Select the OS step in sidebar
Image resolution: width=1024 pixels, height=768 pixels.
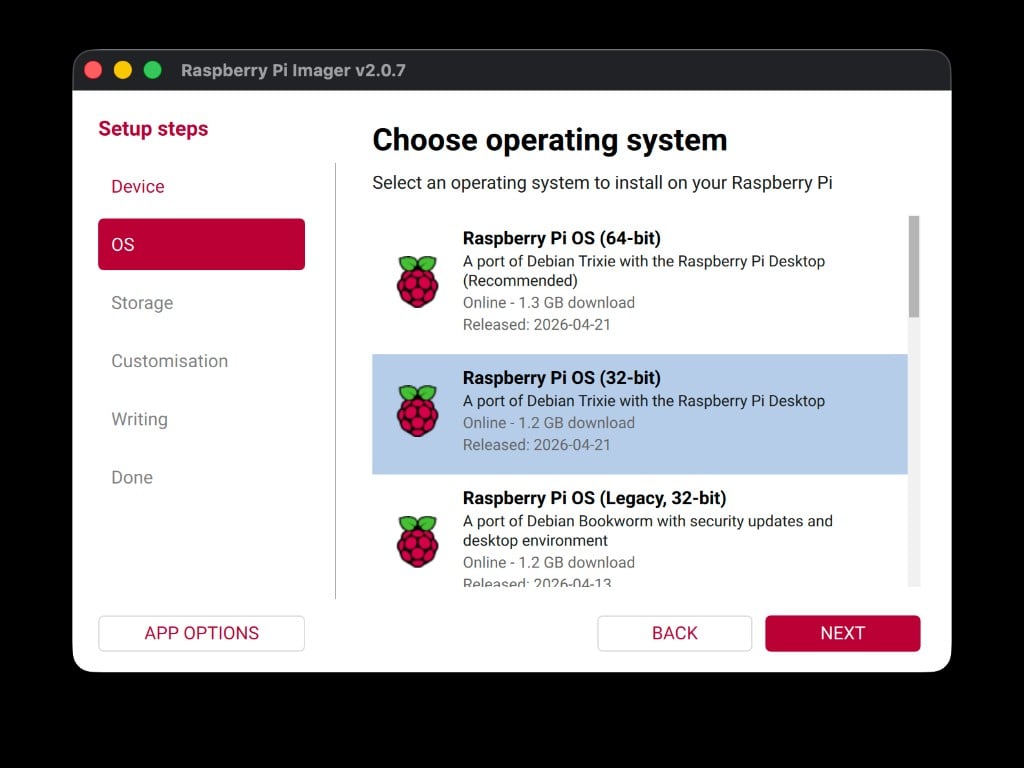201,244
